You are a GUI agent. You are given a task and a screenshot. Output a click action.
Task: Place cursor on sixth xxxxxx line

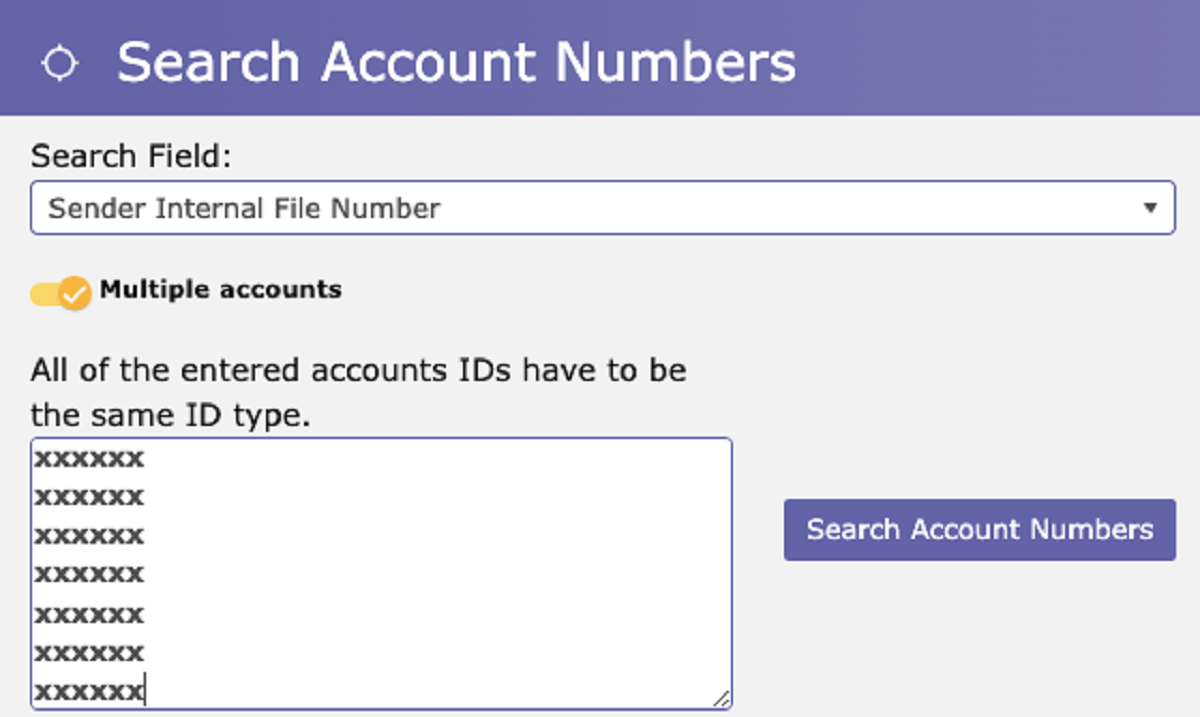point(89,652)
